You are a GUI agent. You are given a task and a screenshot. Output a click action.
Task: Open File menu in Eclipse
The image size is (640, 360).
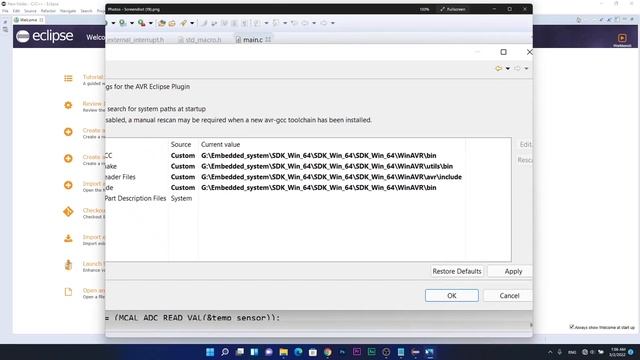click(x=5, y=11)
